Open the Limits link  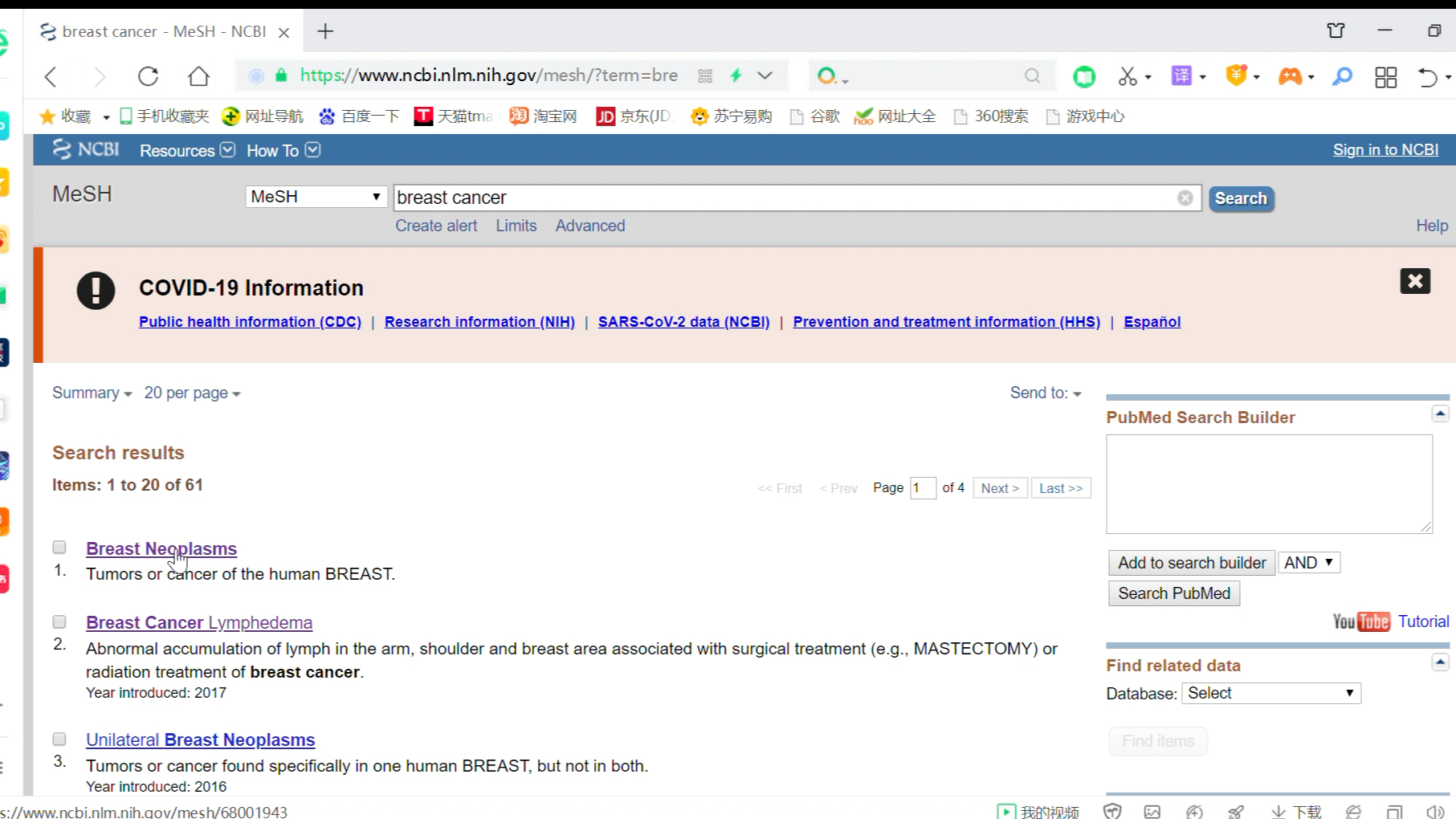click(x=516, y=226)
